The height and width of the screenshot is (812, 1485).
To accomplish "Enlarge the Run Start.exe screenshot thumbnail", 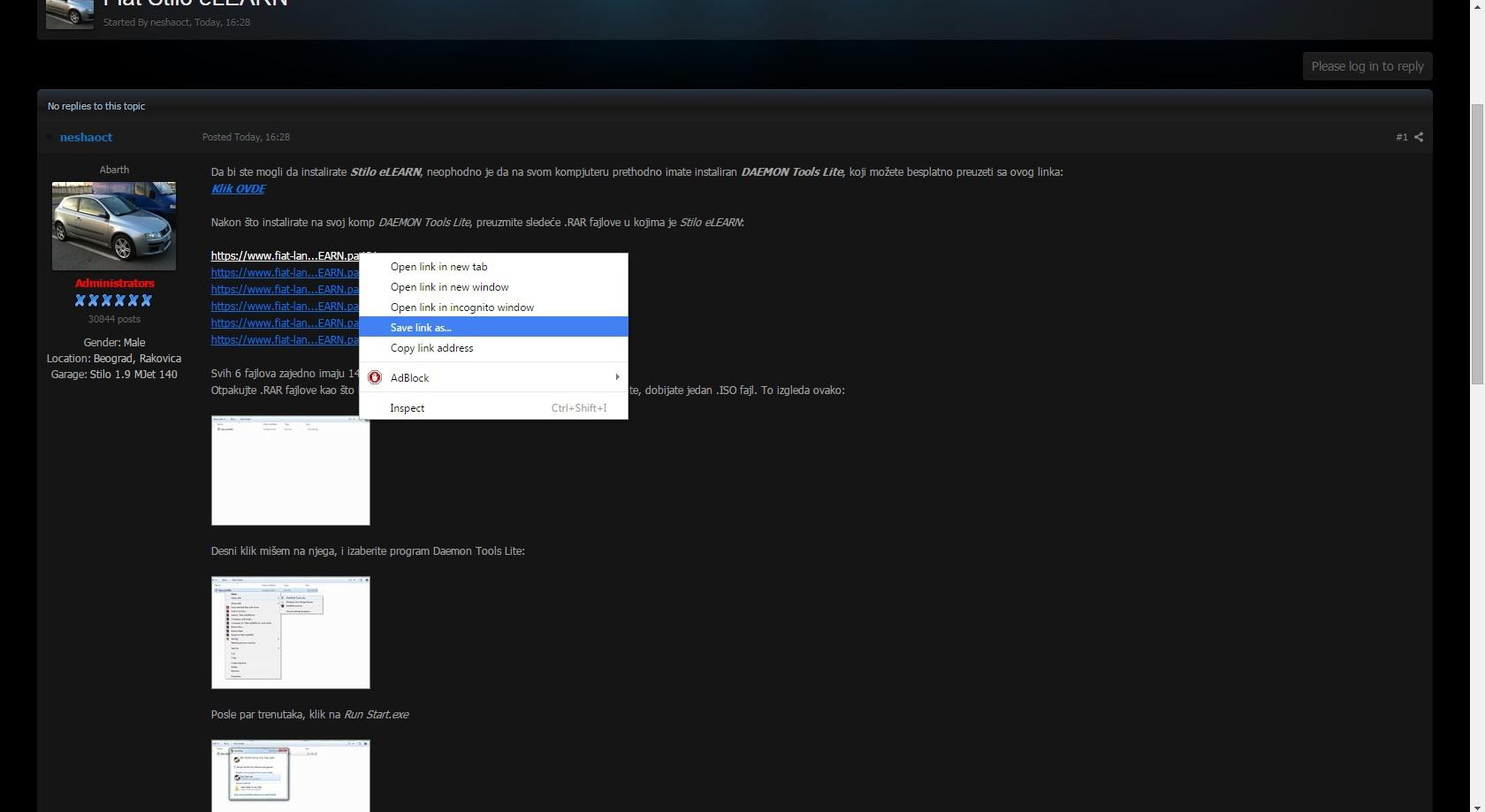I will [291, 776].
